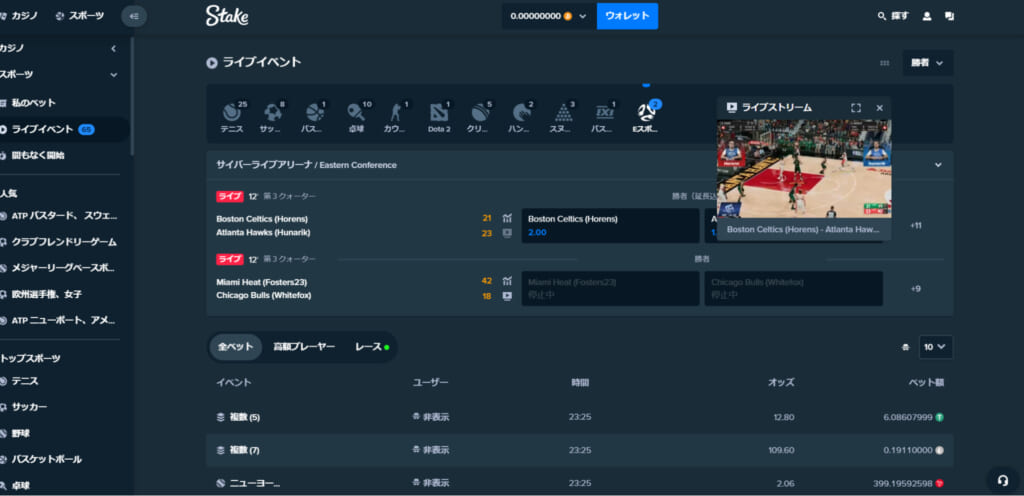Click suspended Miami Heat (Fosters23) odds box

click(x=610, y=288)
